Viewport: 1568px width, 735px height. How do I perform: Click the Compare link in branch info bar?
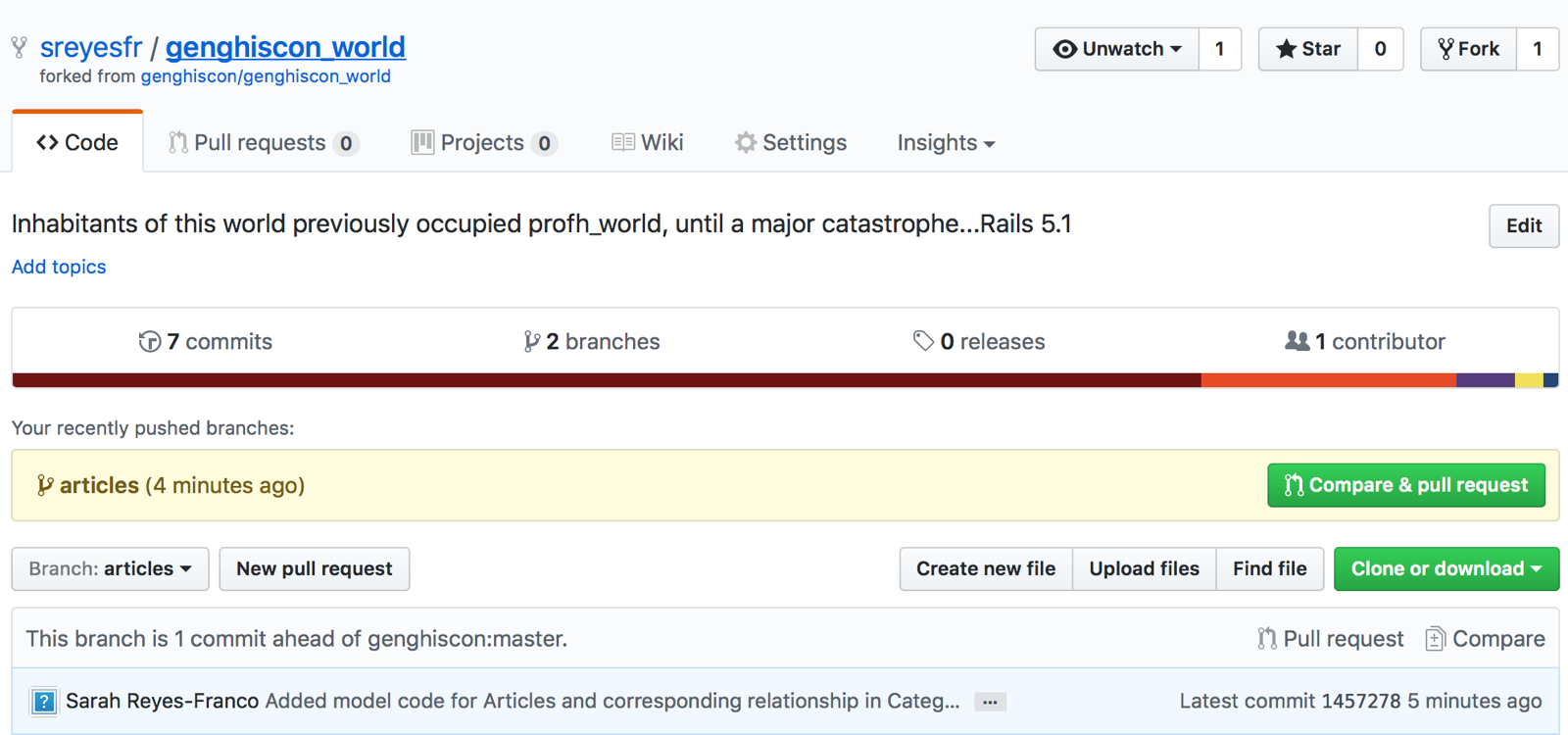1486,639
